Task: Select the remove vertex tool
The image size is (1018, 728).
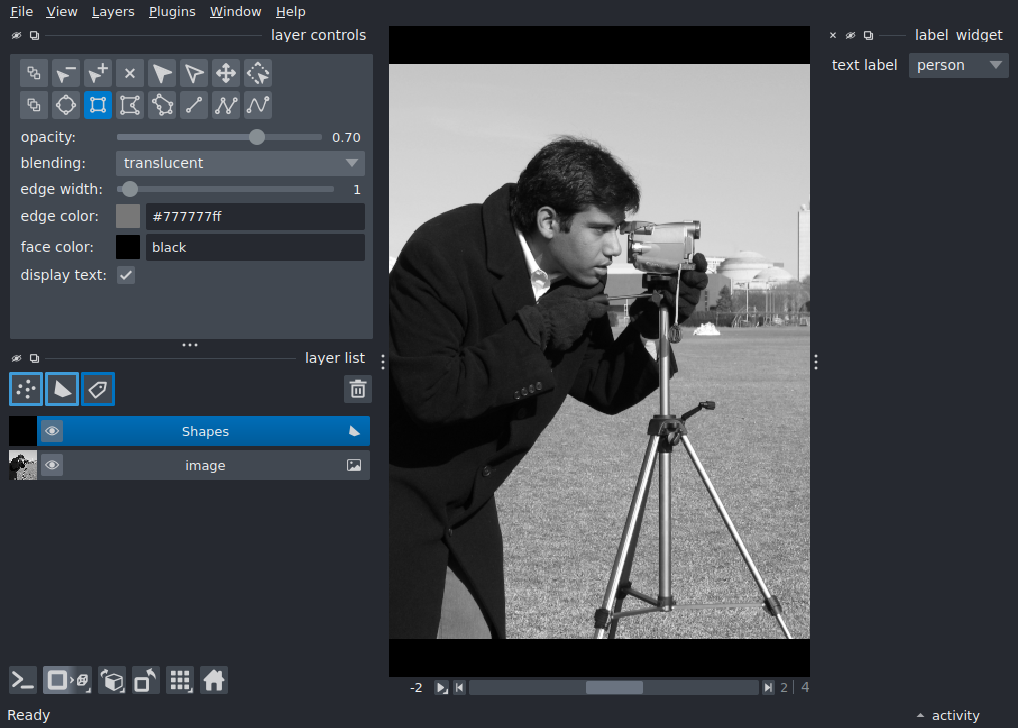Action: [66, 73]
